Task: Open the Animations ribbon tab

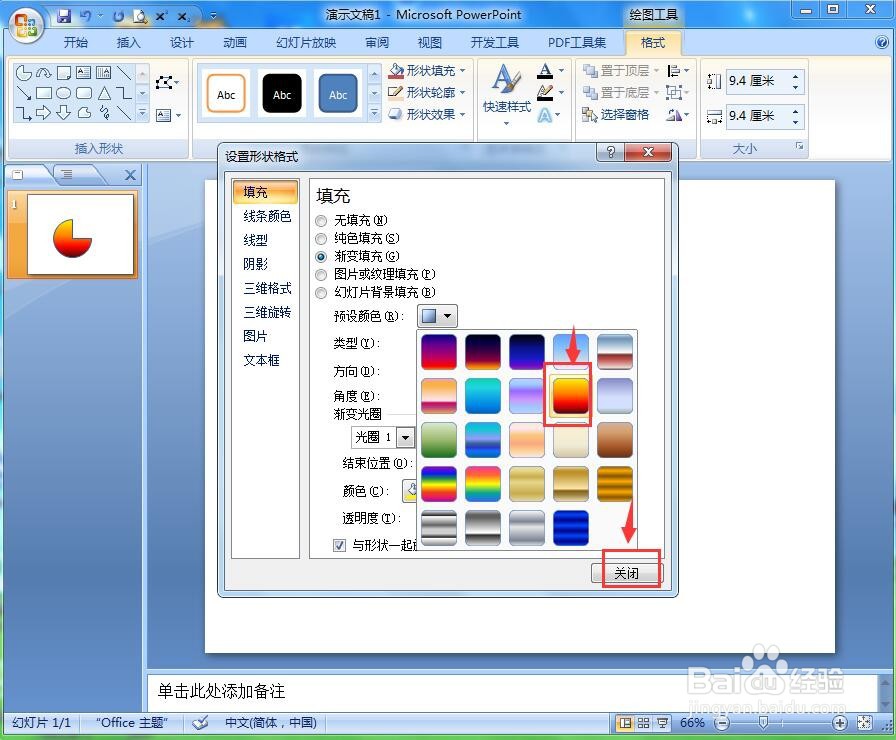Action: pyautogui.click(x=235, y=42)
